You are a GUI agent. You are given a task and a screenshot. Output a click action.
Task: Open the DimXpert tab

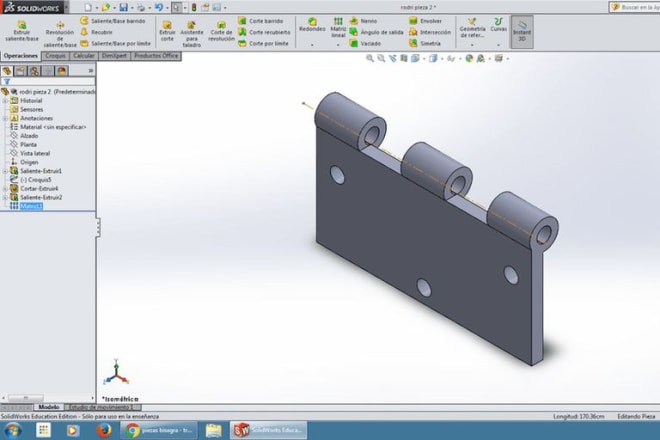pos(114,56)
